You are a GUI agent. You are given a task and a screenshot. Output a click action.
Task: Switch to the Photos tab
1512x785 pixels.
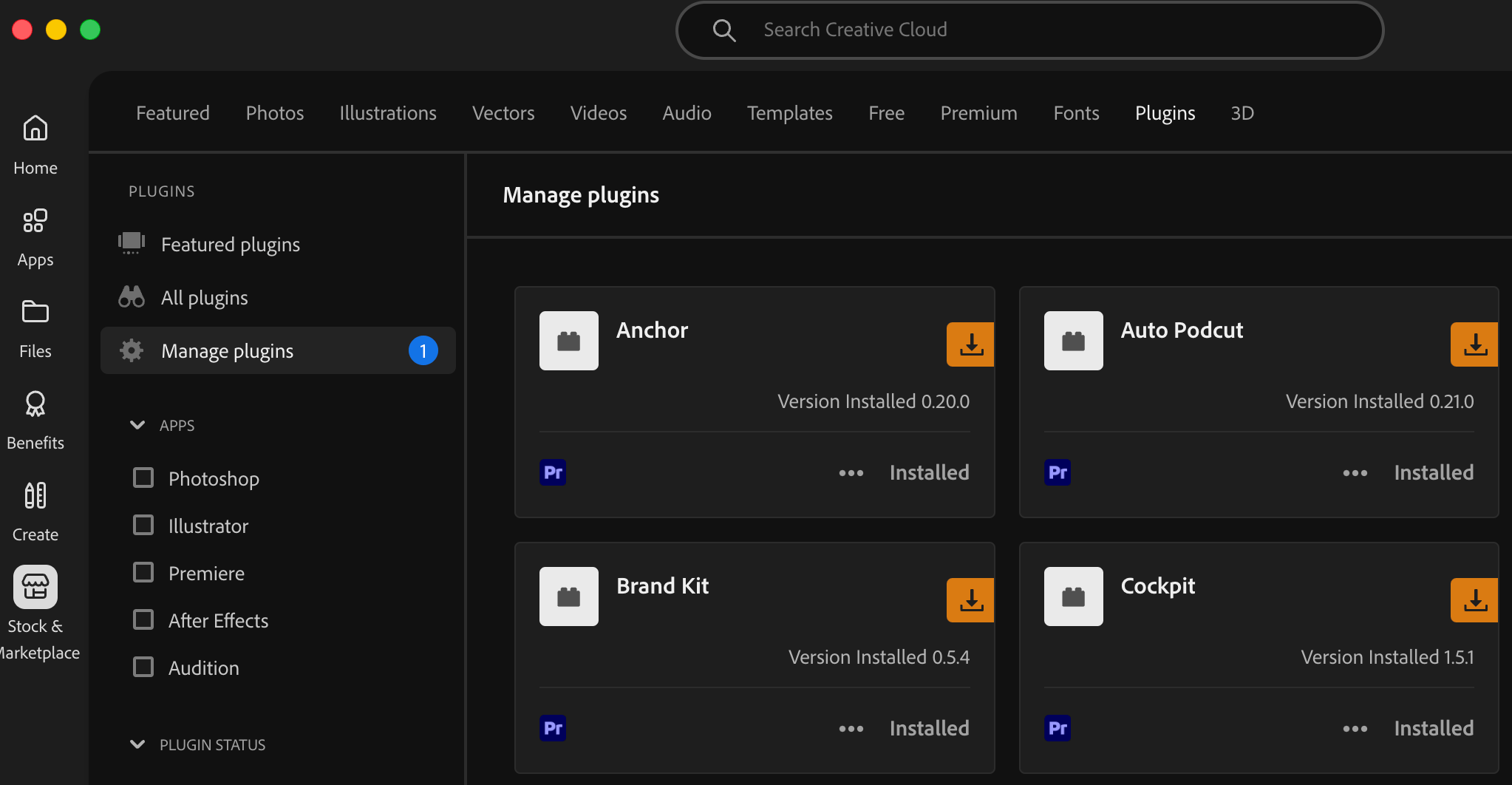(275, 113)
